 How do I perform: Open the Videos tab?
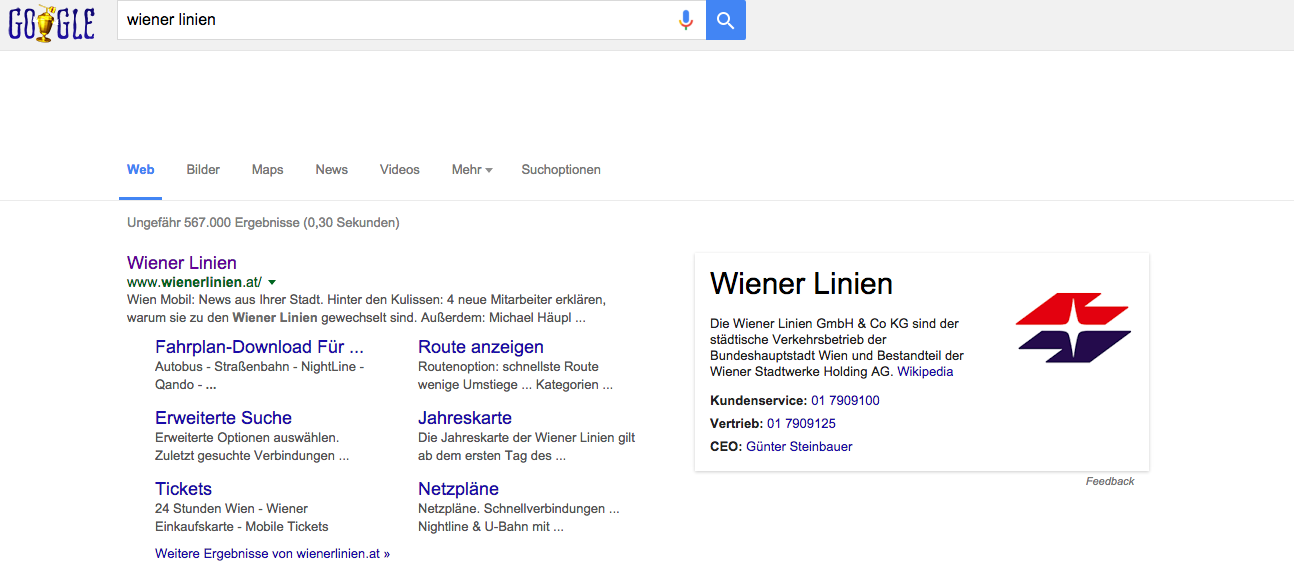point(400,170)
